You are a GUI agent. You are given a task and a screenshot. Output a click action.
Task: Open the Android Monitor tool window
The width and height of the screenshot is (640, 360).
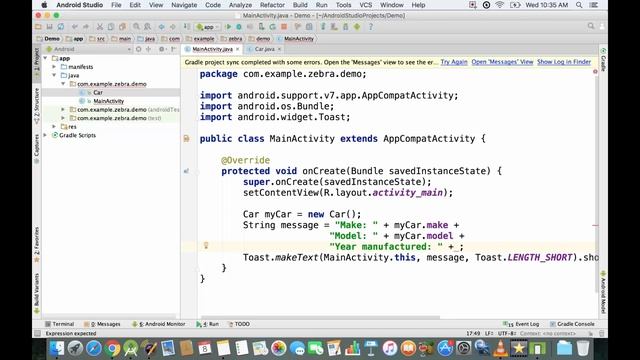158,324
